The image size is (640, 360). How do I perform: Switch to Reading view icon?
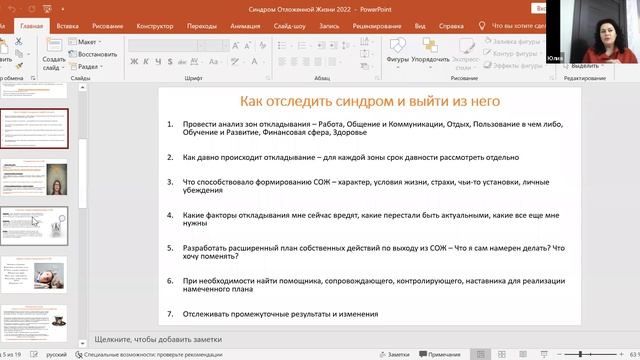pos(523,354)
